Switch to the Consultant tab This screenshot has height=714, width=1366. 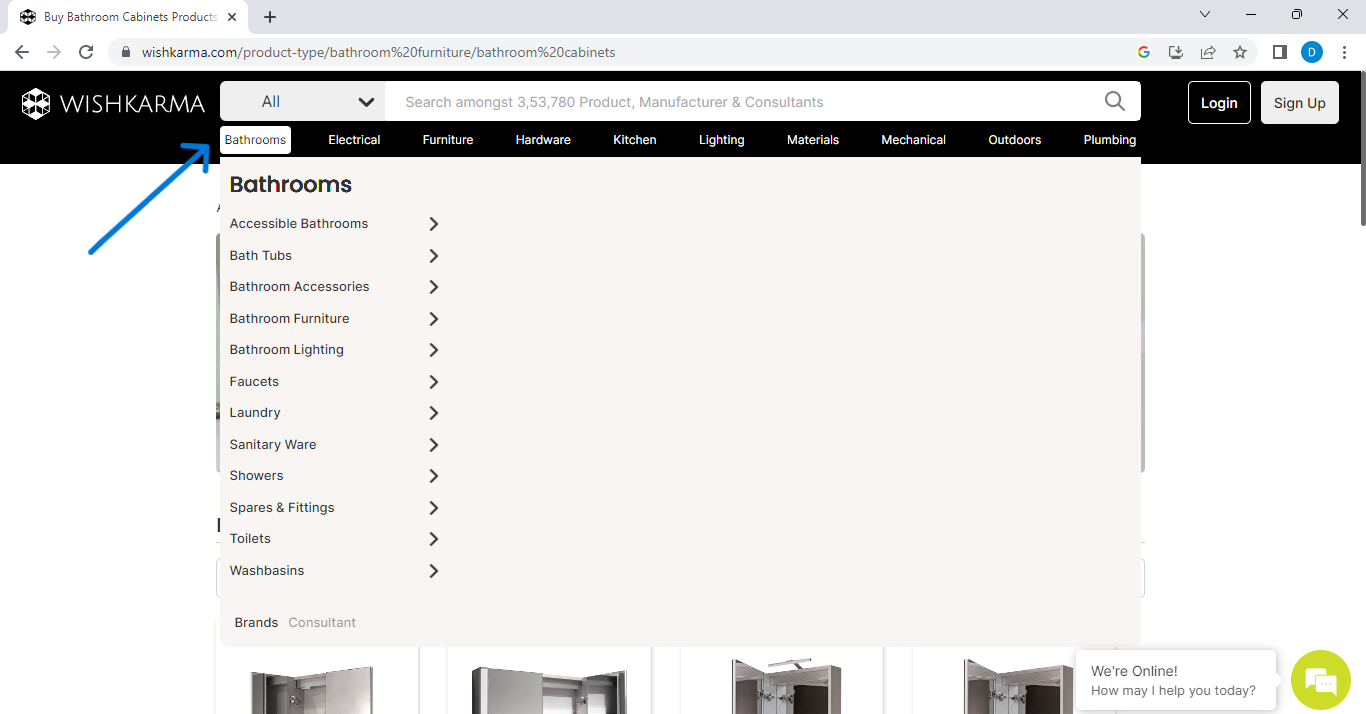[322, 622]
